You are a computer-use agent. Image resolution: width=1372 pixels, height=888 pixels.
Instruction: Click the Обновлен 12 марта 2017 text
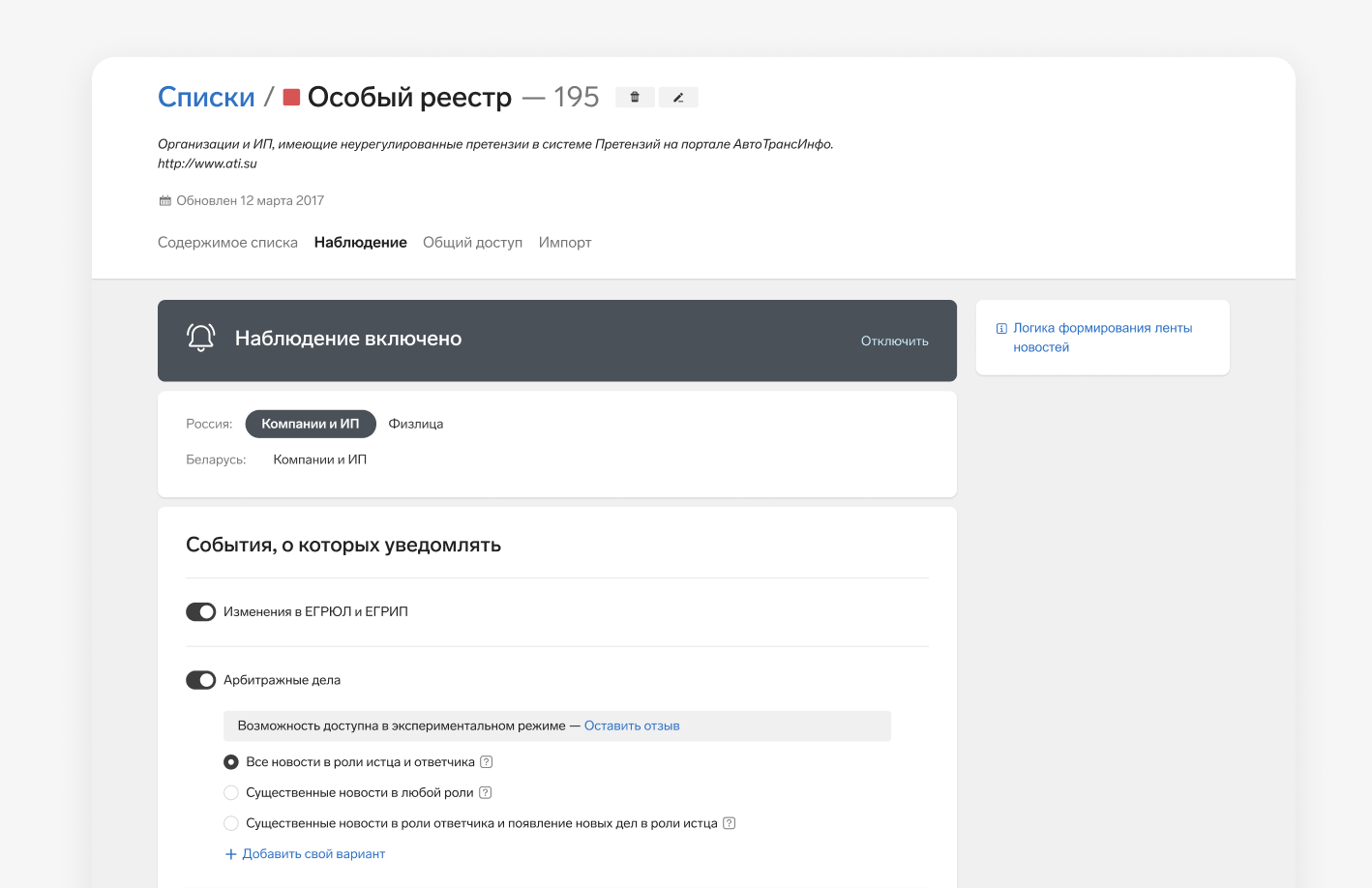pyautogui.click(x=250, y=201)
